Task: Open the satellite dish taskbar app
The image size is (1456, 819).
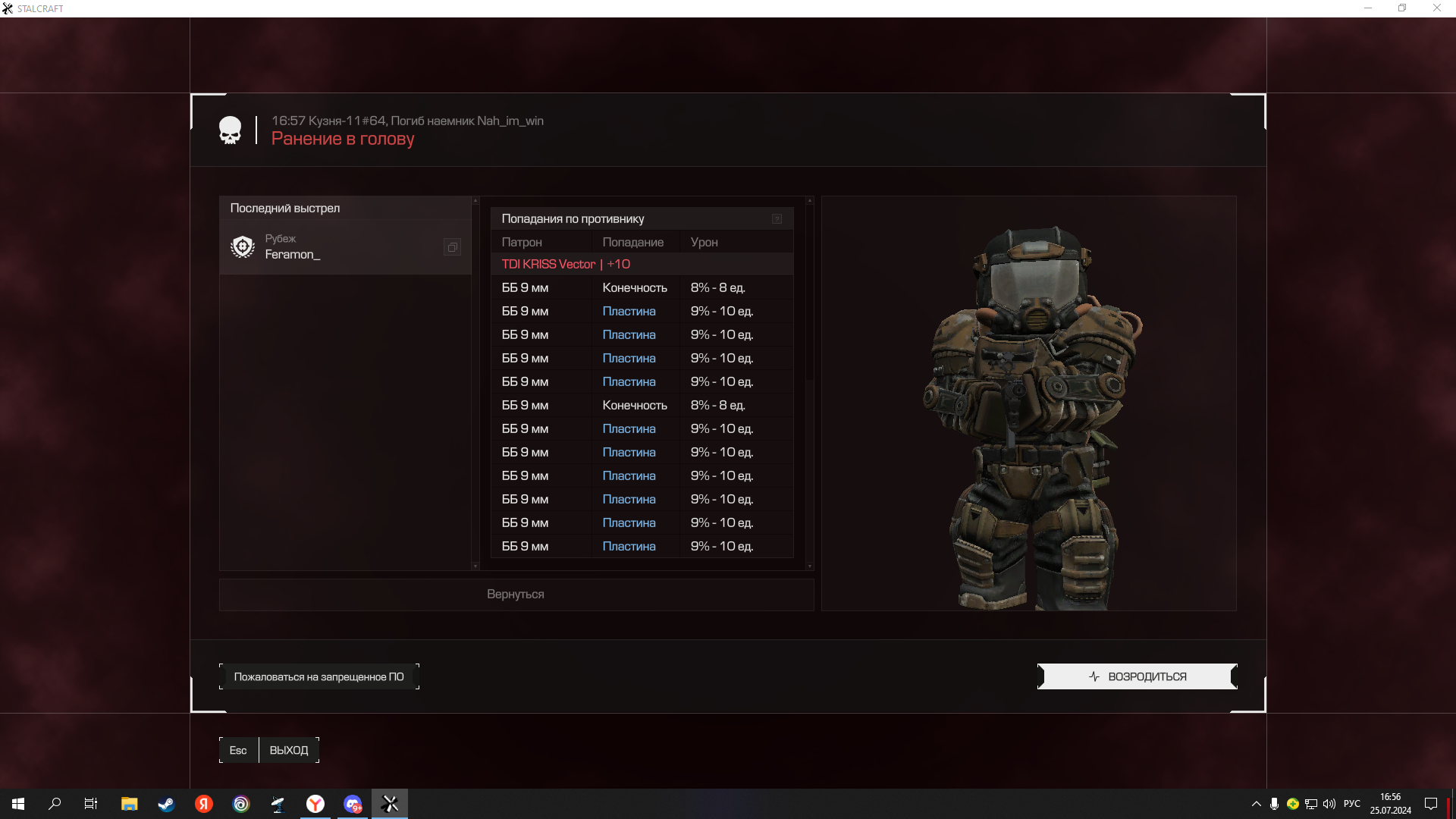Action: click(x=278, y=804)
